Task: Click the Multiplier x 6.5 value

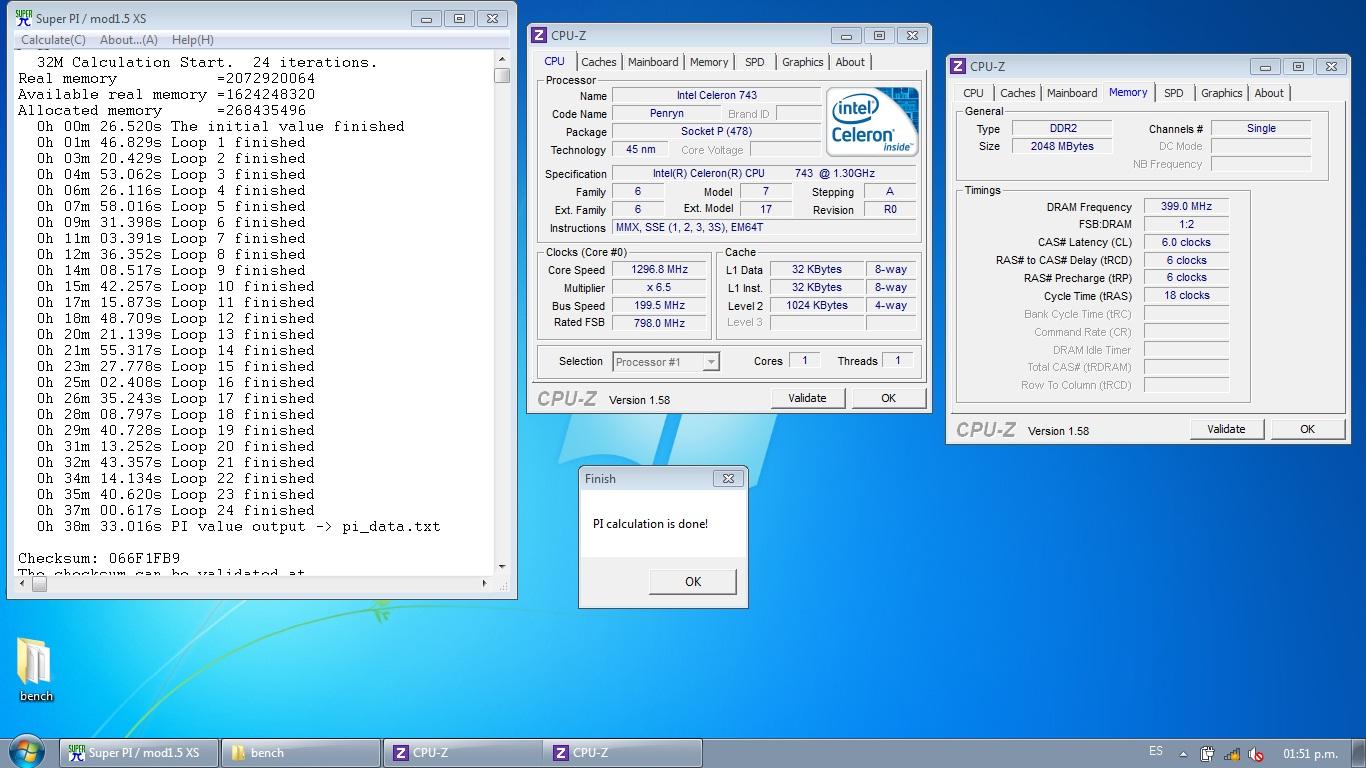Action: (x=659, y=288)
